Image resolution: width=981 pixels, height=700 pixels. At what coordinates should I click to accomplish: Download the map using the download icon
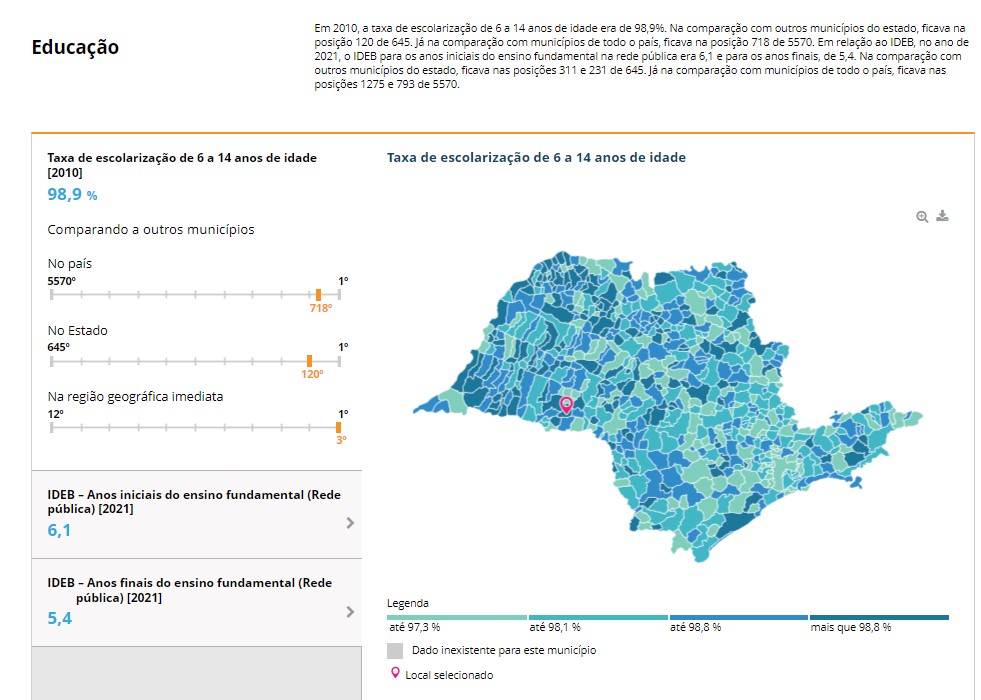942,216
